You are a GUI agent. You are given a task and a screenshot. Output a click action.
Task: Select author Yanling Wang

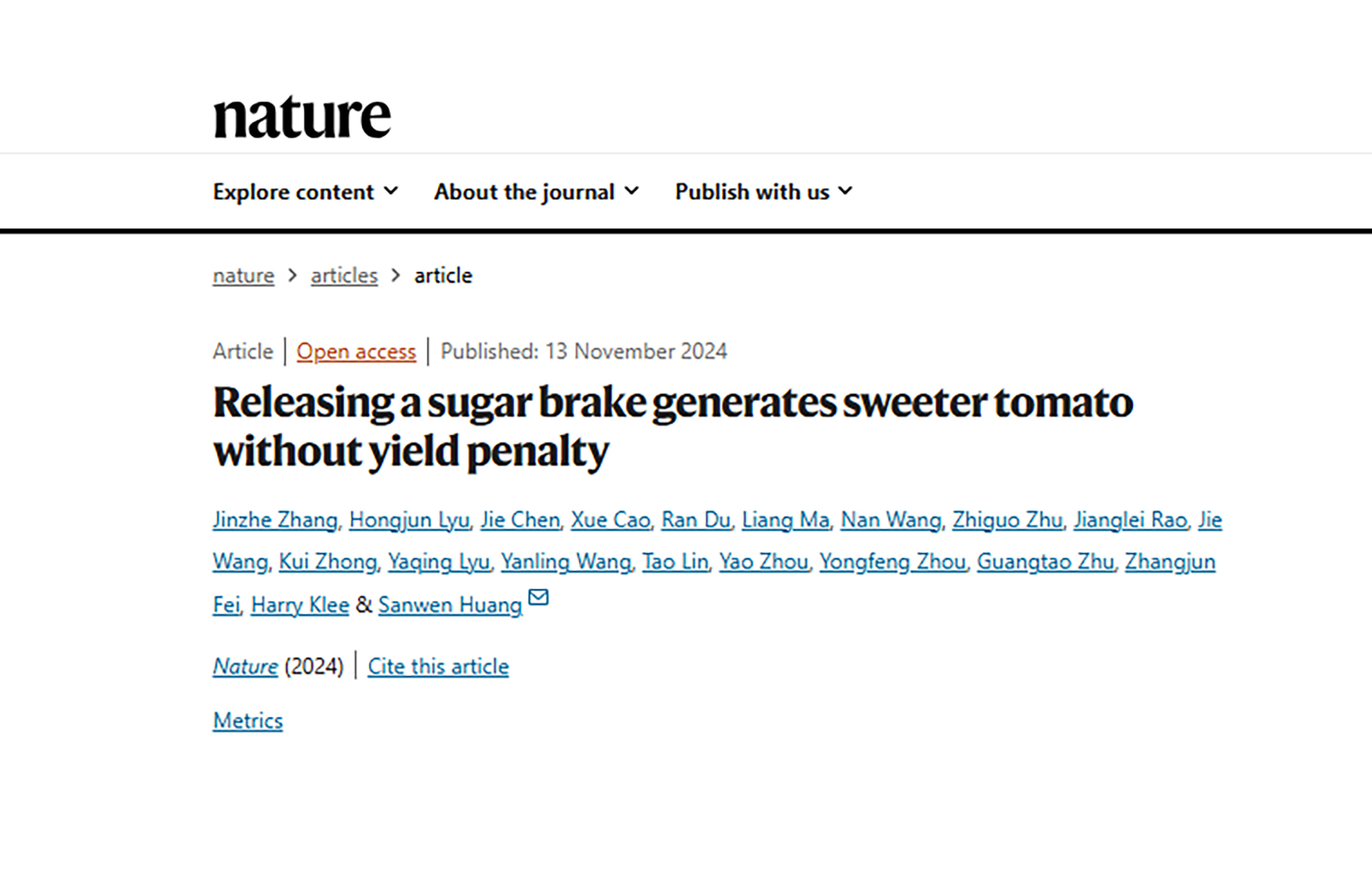point(564,562)
